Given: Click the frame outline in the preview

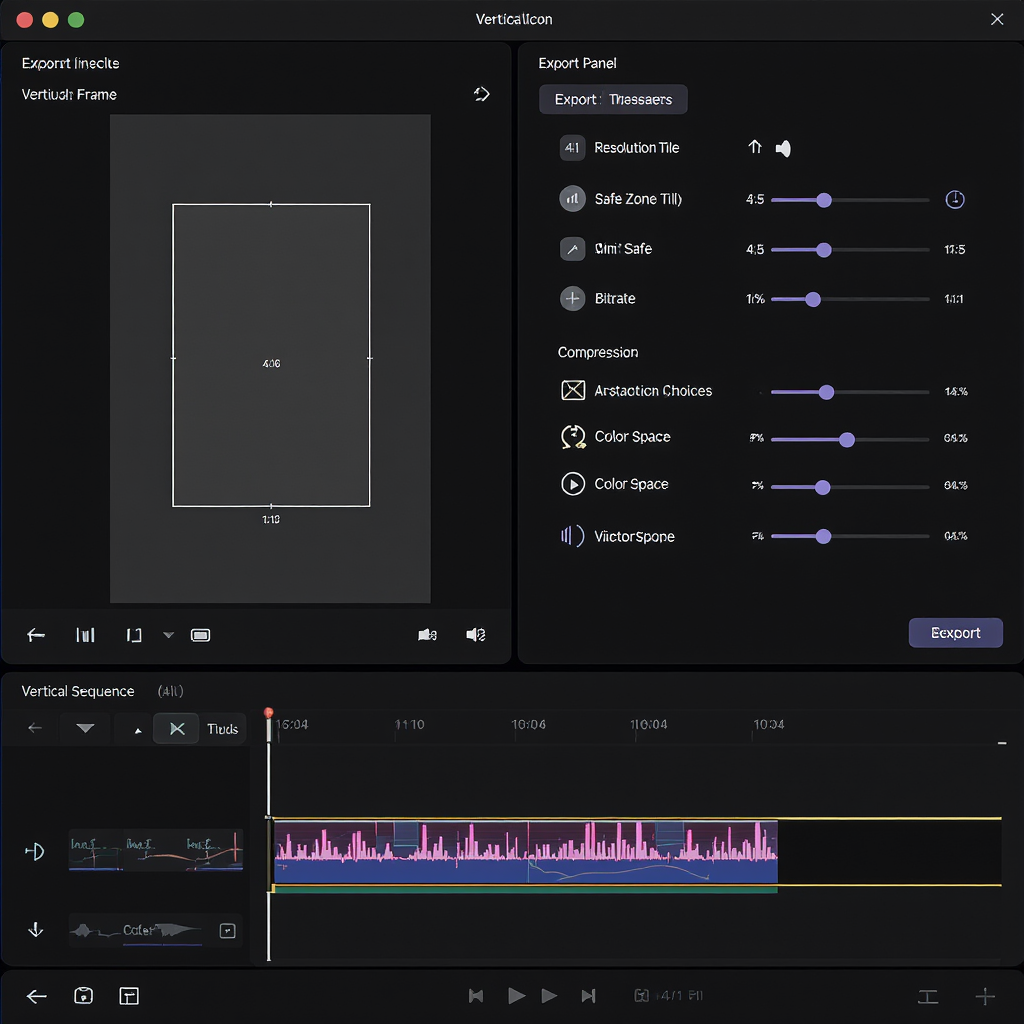Looking at the screenshot, I should click(271, 355).
